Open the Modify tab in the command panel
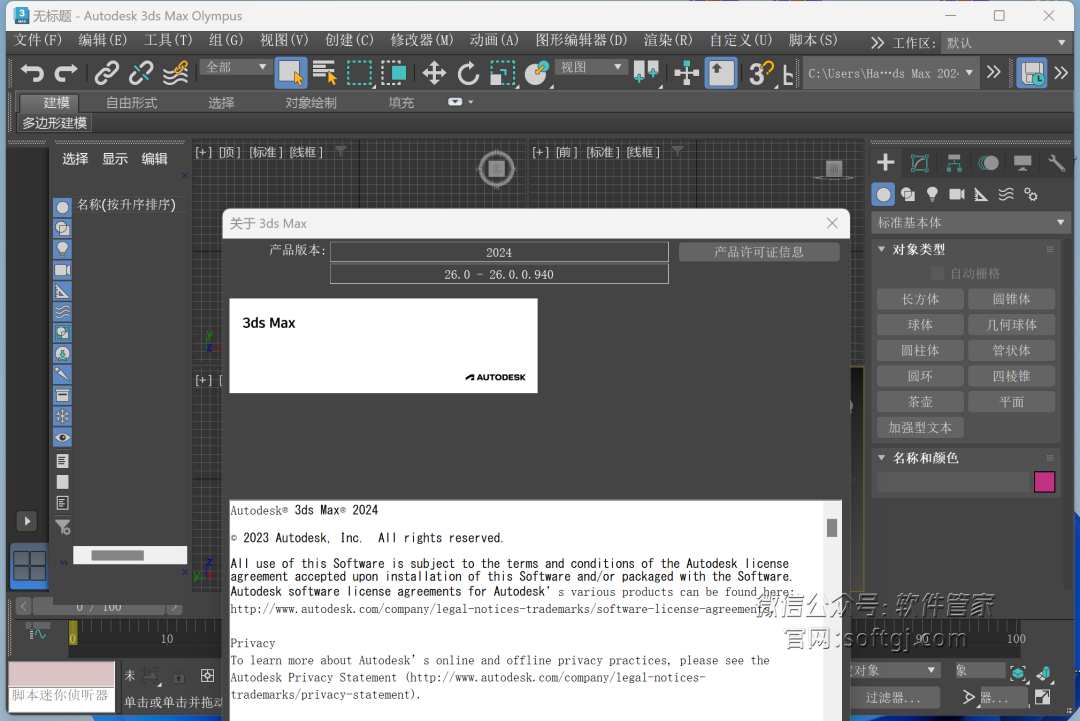 (x=920, y=163)
